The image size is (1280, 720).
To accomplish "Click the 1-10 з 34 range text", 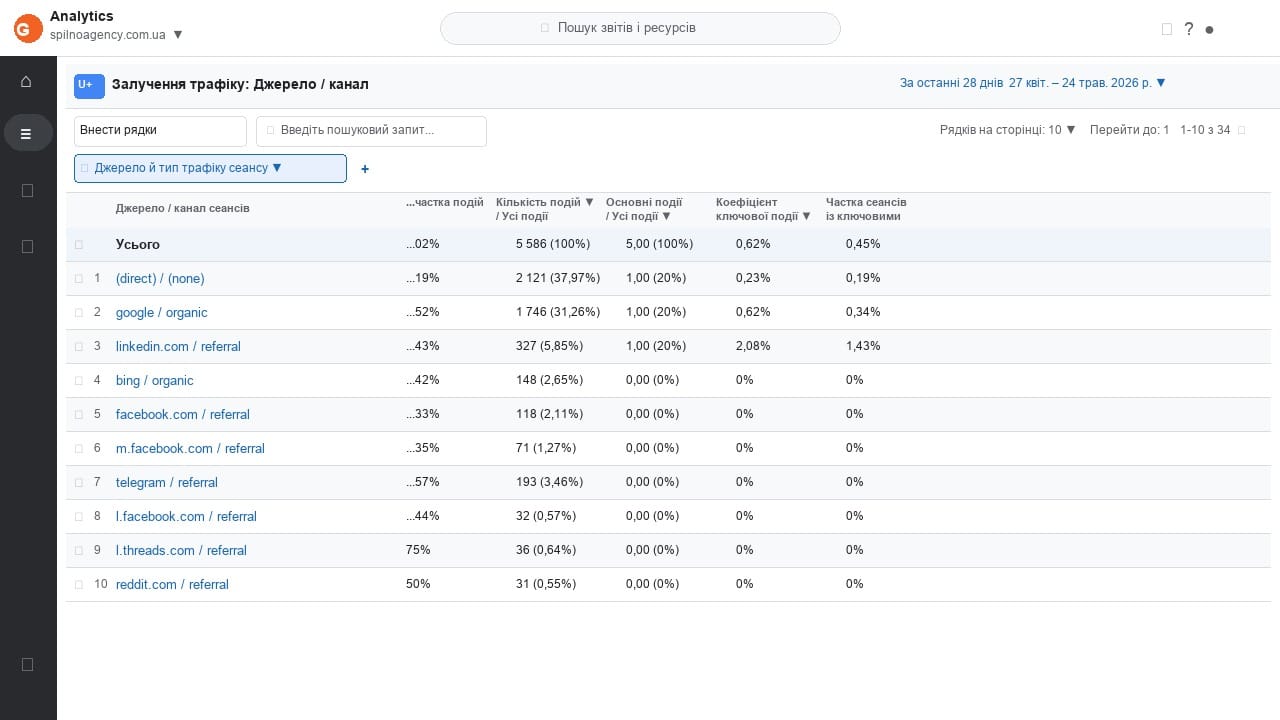I will pos(1205,130).
